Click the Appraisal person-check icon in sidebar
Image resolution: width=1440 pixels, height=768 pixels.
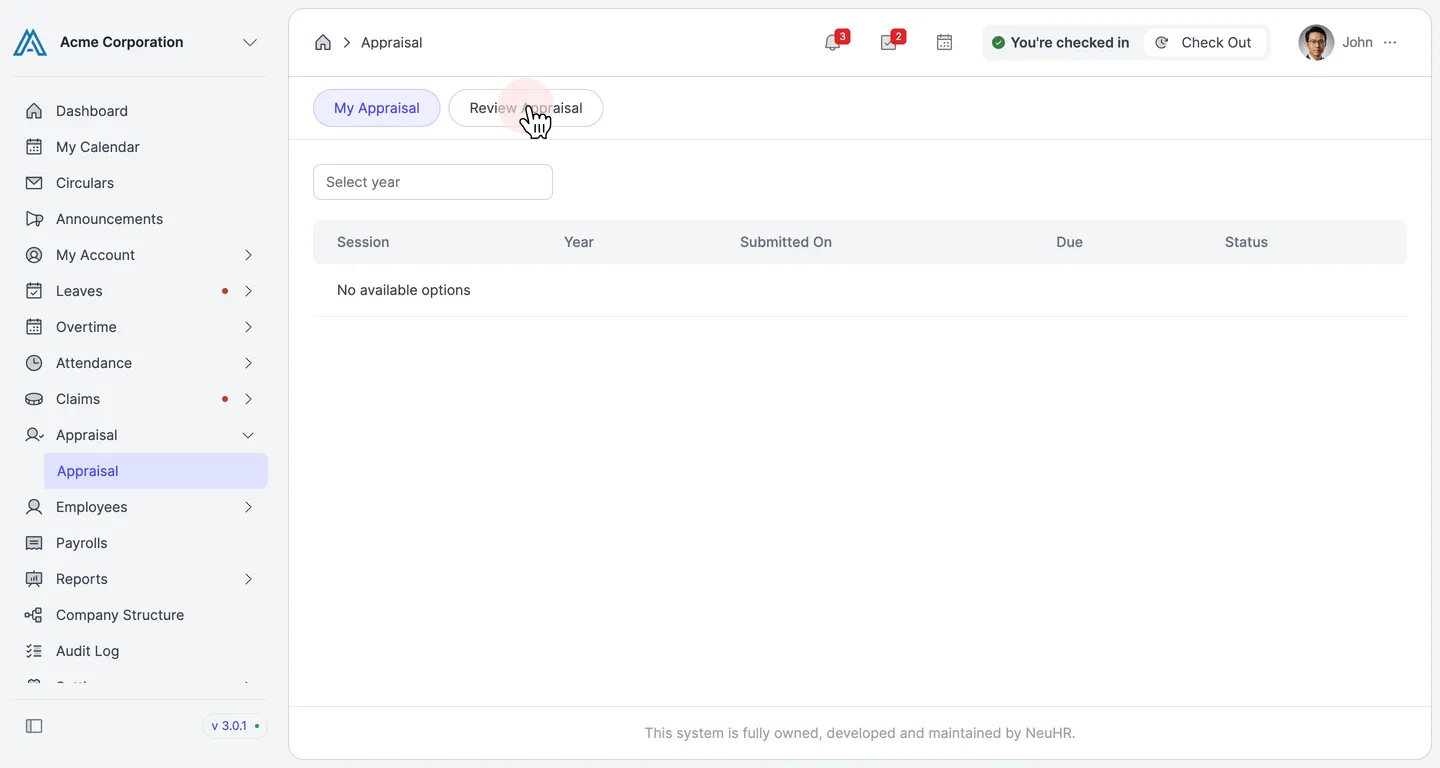click(x=34, y=435)
